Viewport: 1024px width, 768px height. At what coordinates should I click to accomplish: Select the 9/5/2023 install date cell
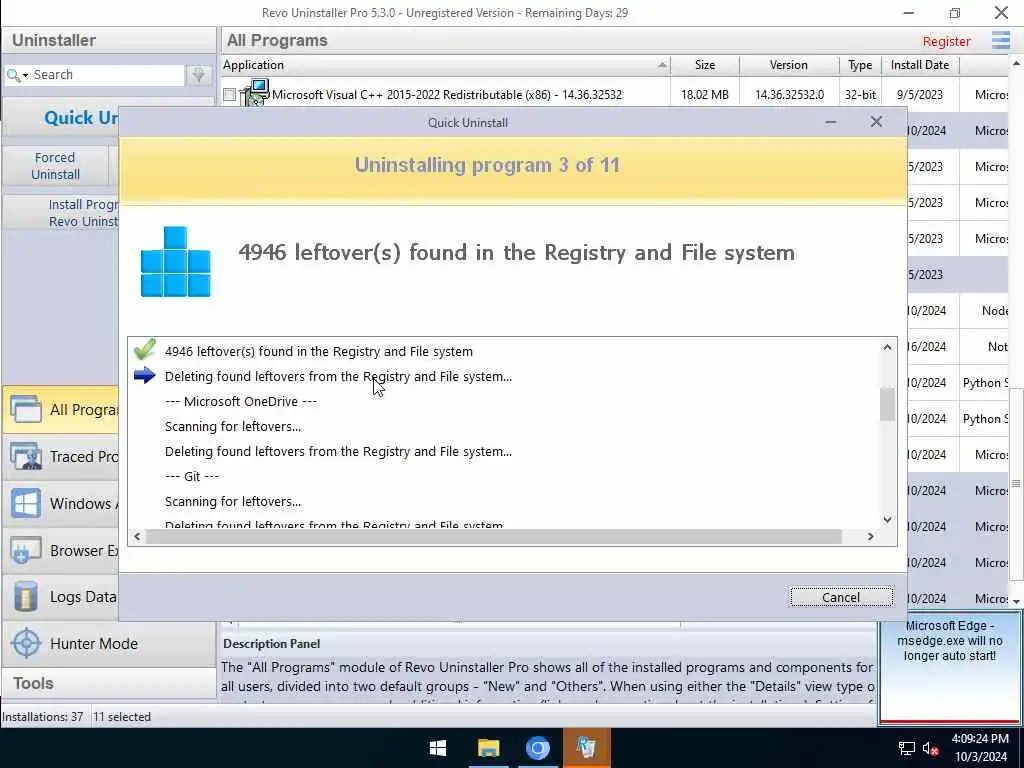[x=920, y=95]
